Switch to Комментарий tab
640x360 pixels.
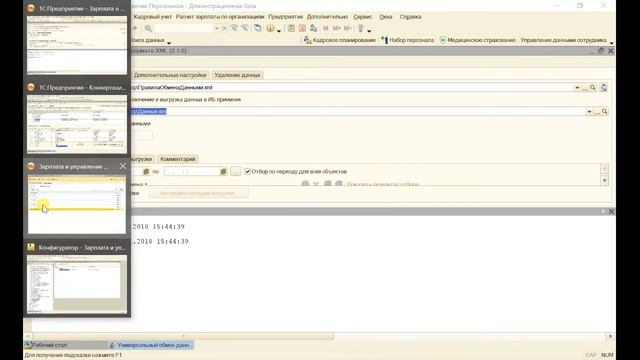click(x=178, y=159)
